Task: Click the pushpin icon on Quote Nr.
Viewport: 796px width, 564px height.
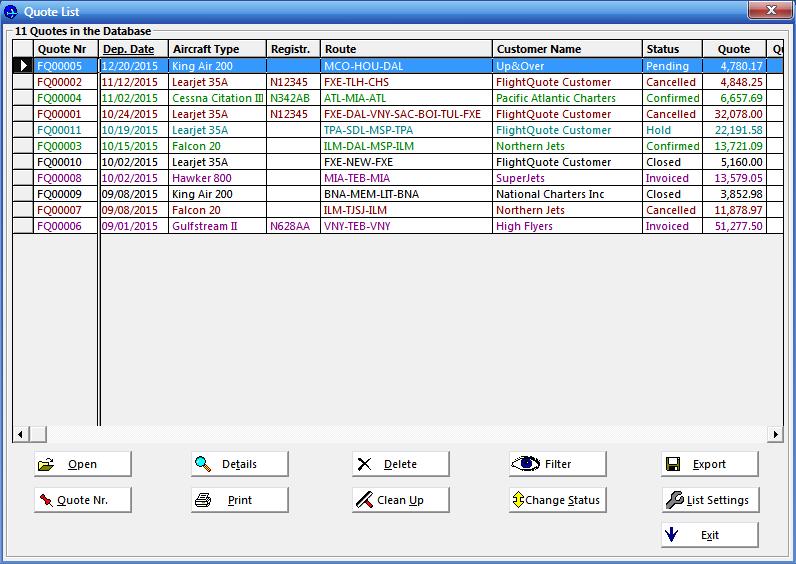Action: pyautogui.click(x=46, y=500)
